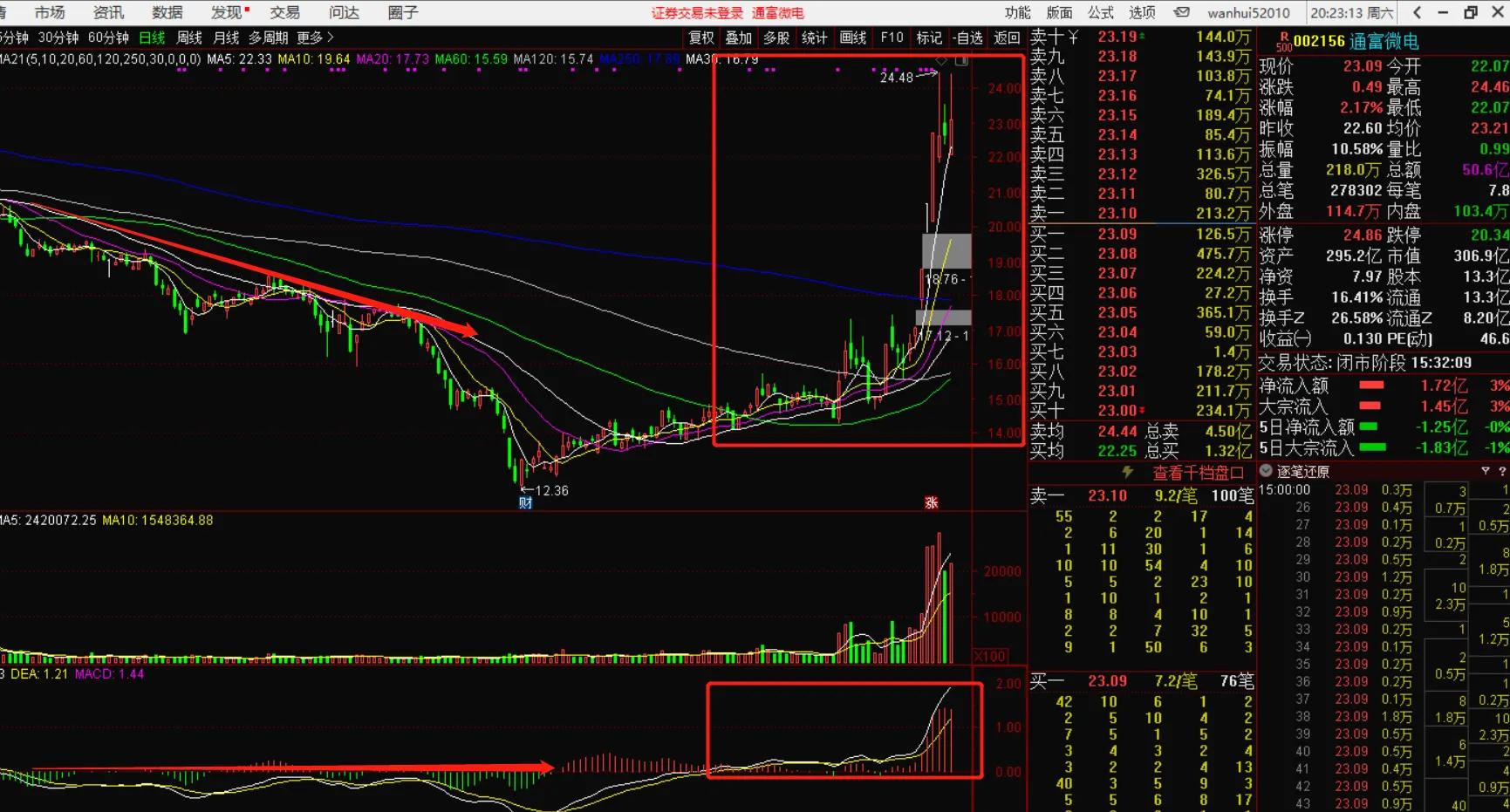Image resolution: width=1510 pixels, height=812 pixels.
Task: Click the 卖一 price 23.10 in order book
Action: [1117, 213]
